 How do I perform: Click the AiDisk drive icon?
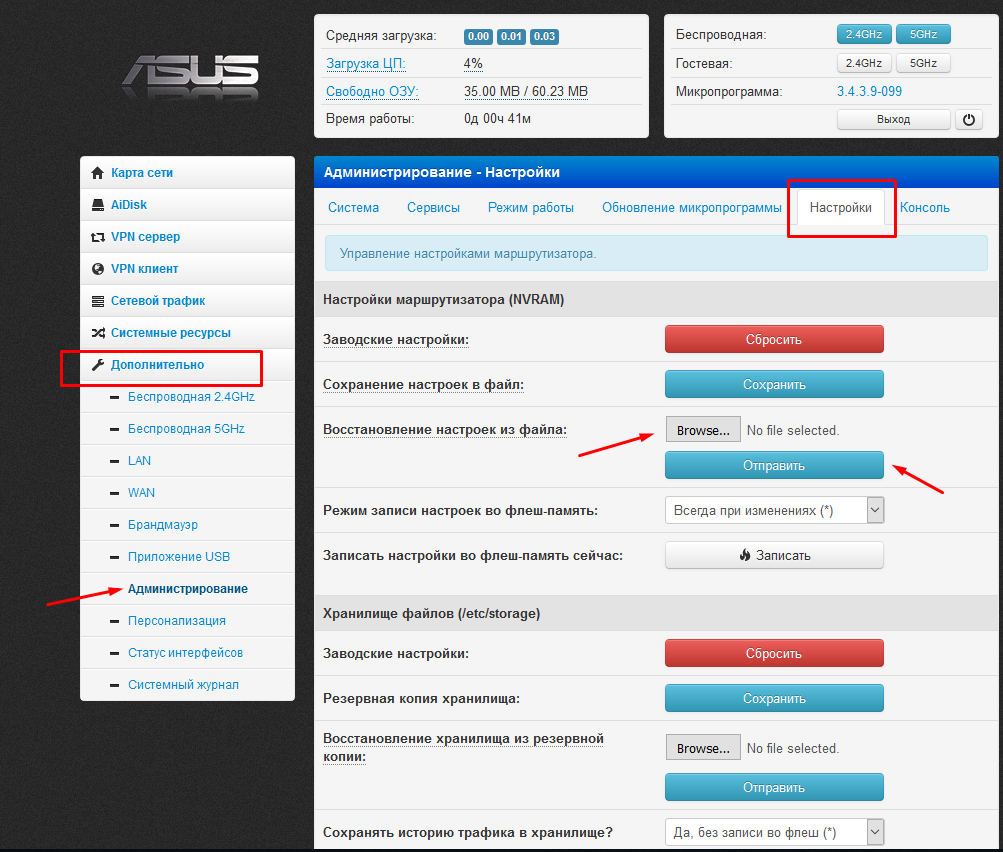(x=98, y=205)
